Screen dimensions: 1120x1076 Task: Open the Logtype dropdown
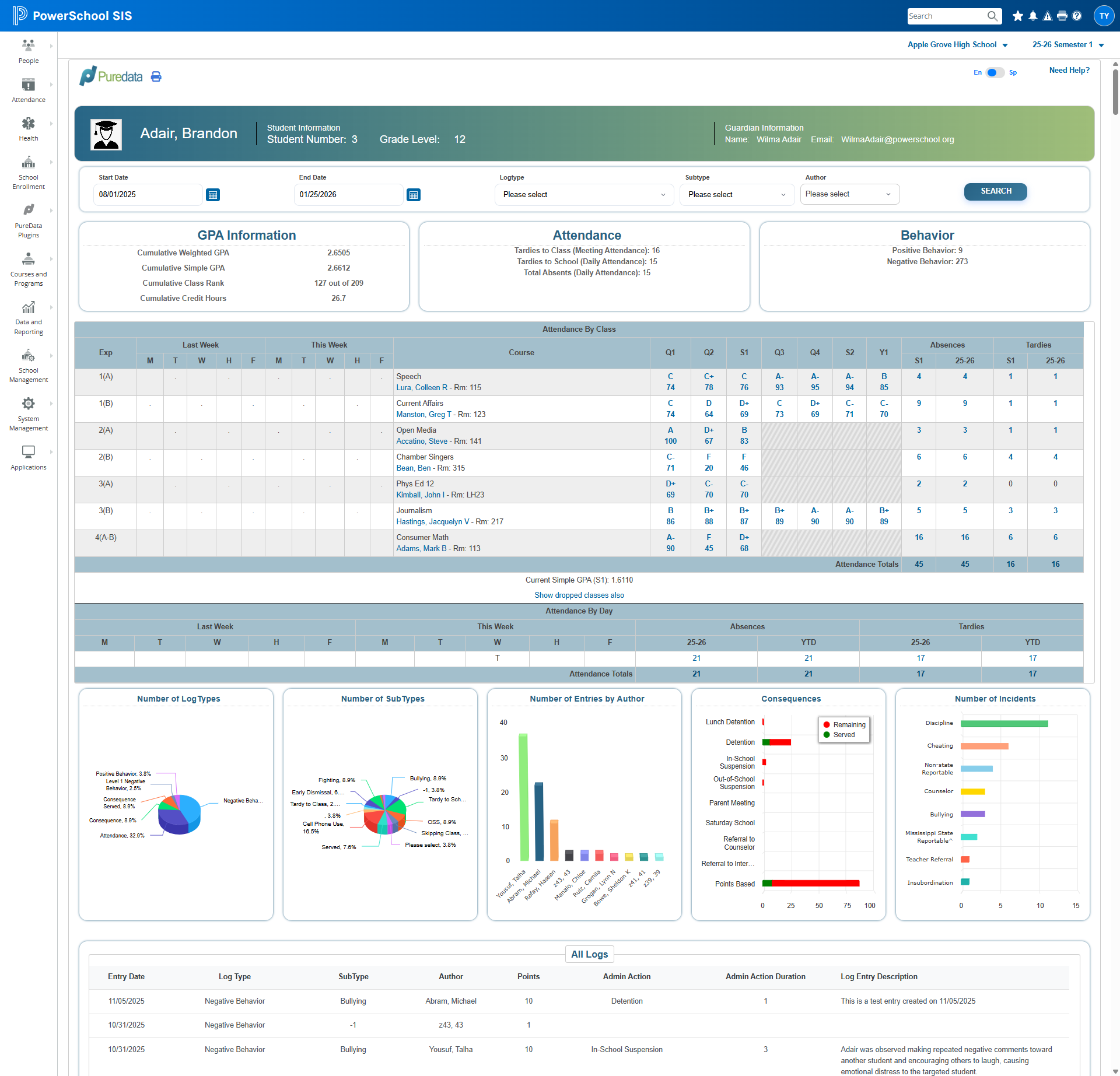[584, 195]
